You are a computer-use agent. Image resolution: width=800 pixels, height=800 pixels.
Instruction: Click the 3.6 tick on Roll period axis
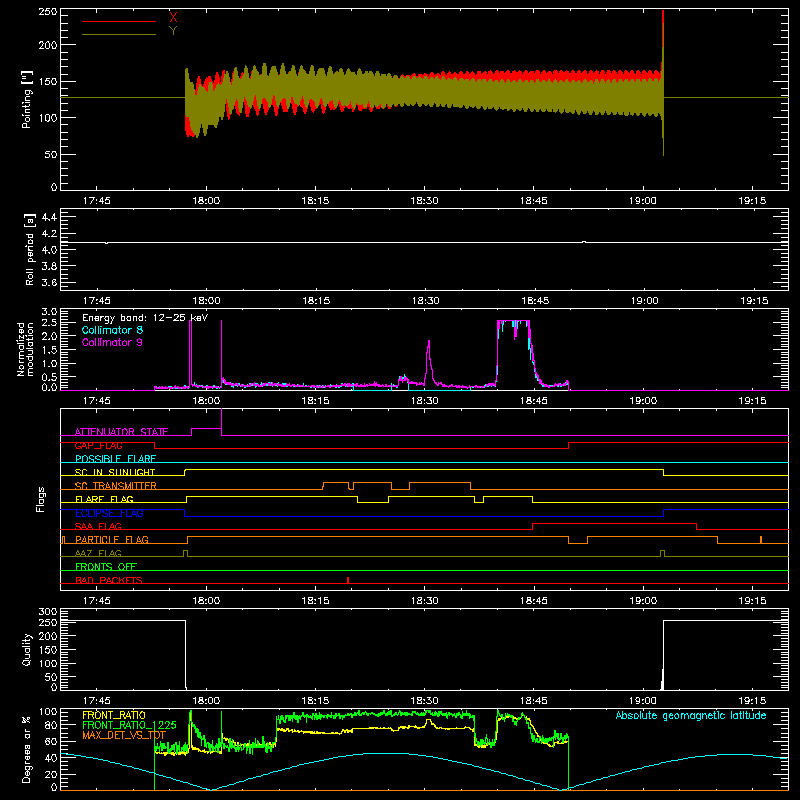[49, 283]
